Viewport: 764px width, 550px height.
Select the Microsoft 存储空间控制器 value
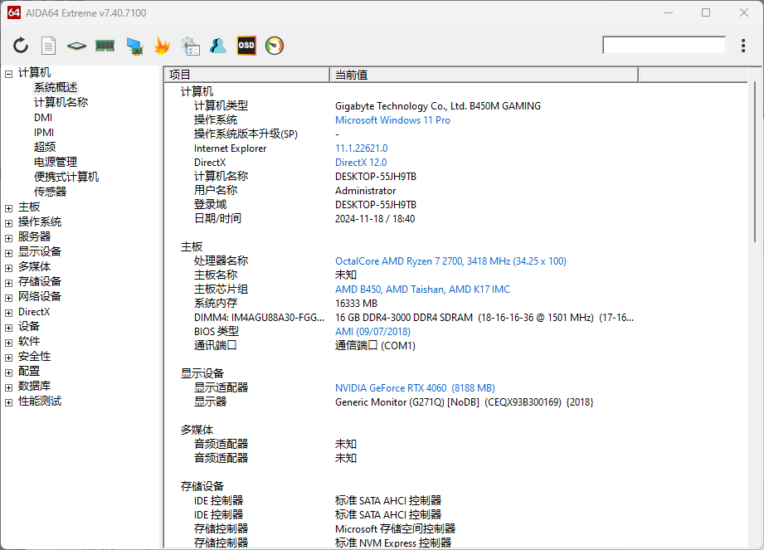(395, 529)
